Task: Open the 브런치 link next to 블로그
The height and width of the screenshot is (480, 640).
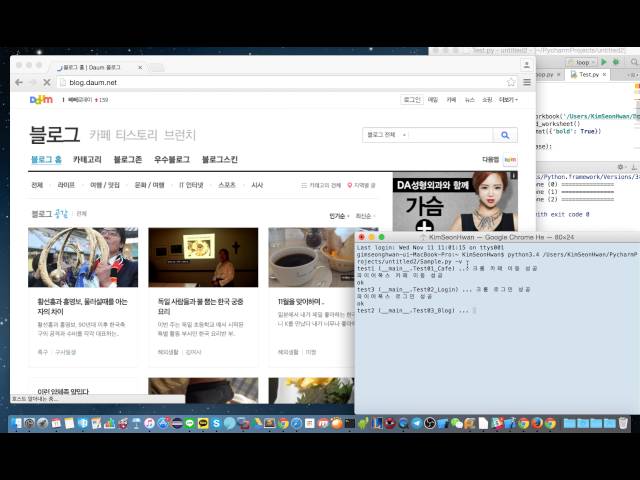Action: pos(180,135)
